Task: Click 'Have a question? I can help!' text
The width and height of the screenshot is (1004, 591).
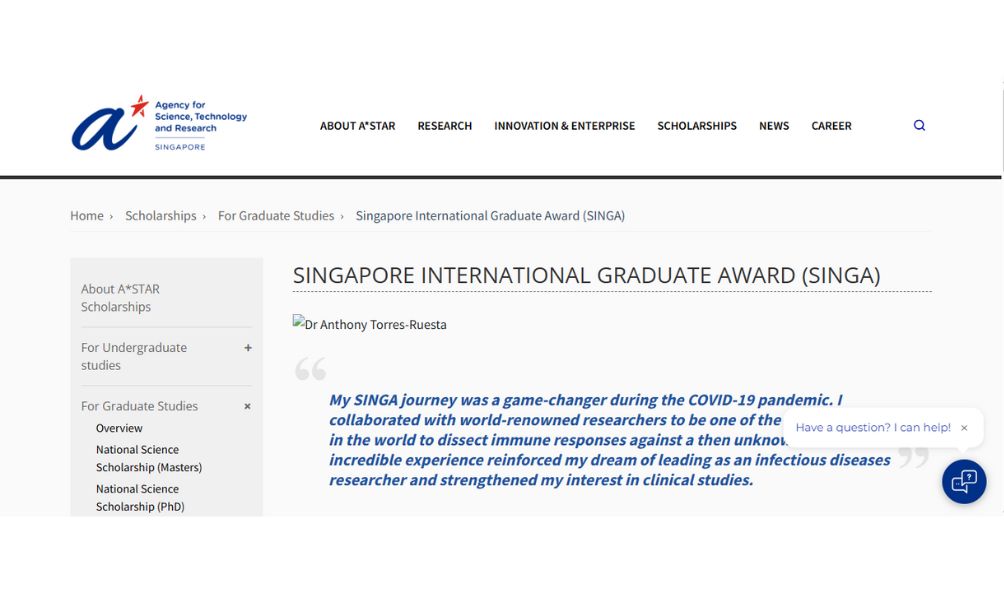Action: [873, 428]
